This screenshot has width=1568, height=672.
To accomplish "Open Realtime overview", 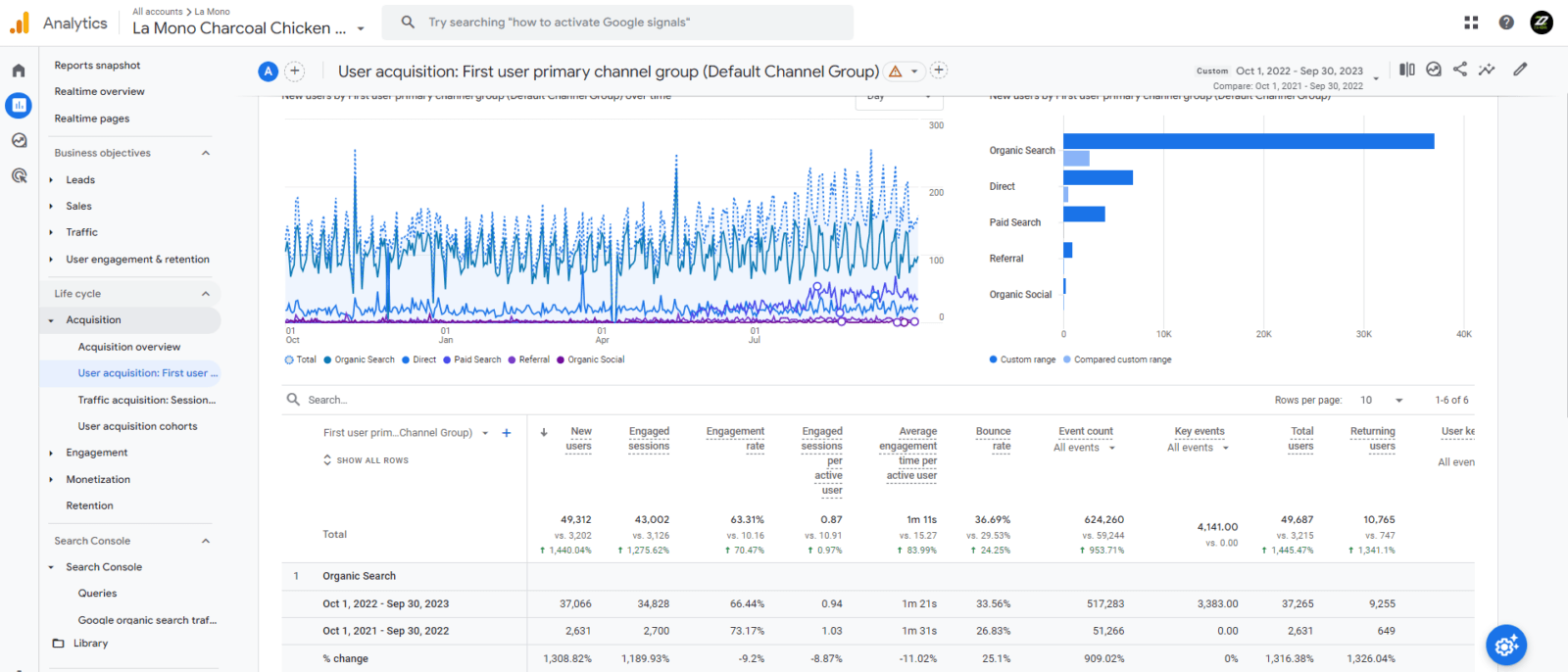I will tap(99, 92).
